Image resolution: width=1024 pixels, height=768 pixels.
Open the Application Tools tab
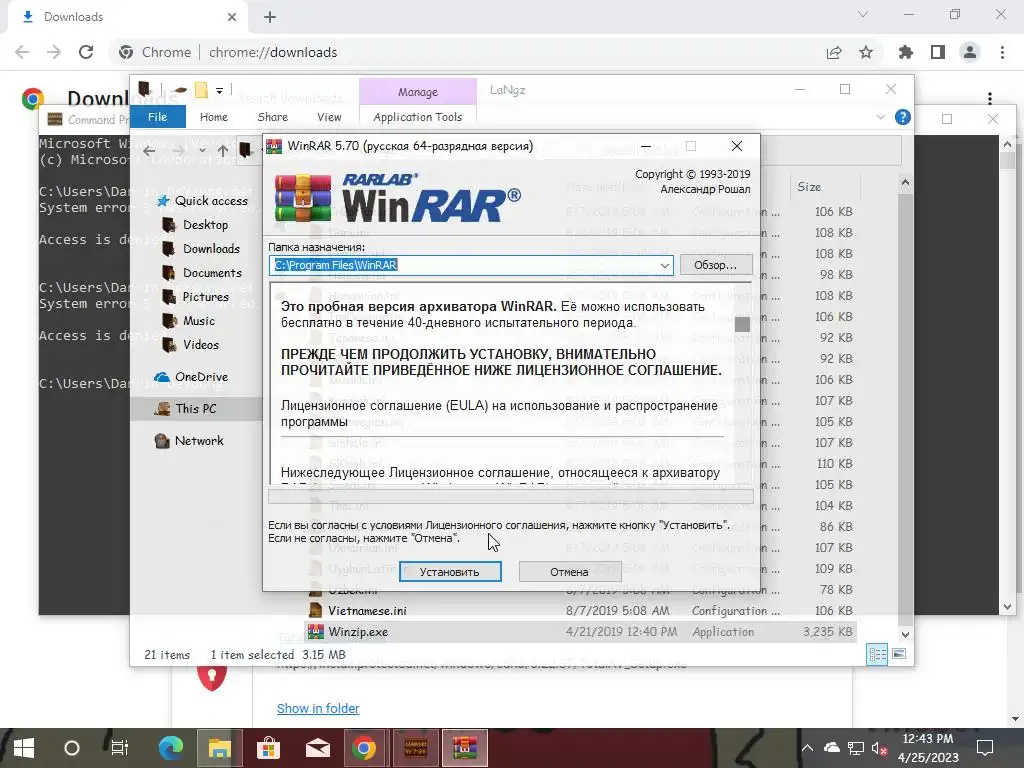click(417, 117)
